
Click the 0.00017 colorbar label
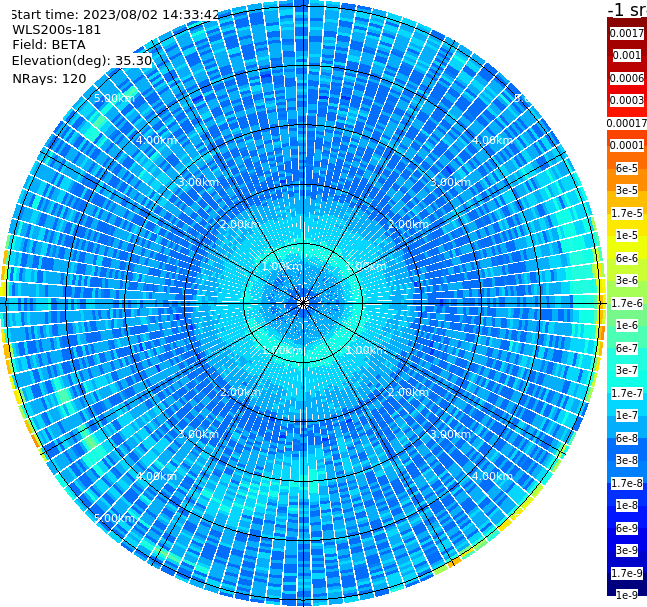coord(627,123)
